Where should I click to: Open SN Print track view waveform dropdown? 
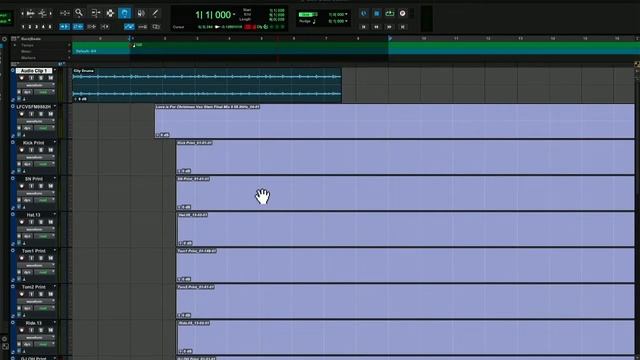(35, 193)
